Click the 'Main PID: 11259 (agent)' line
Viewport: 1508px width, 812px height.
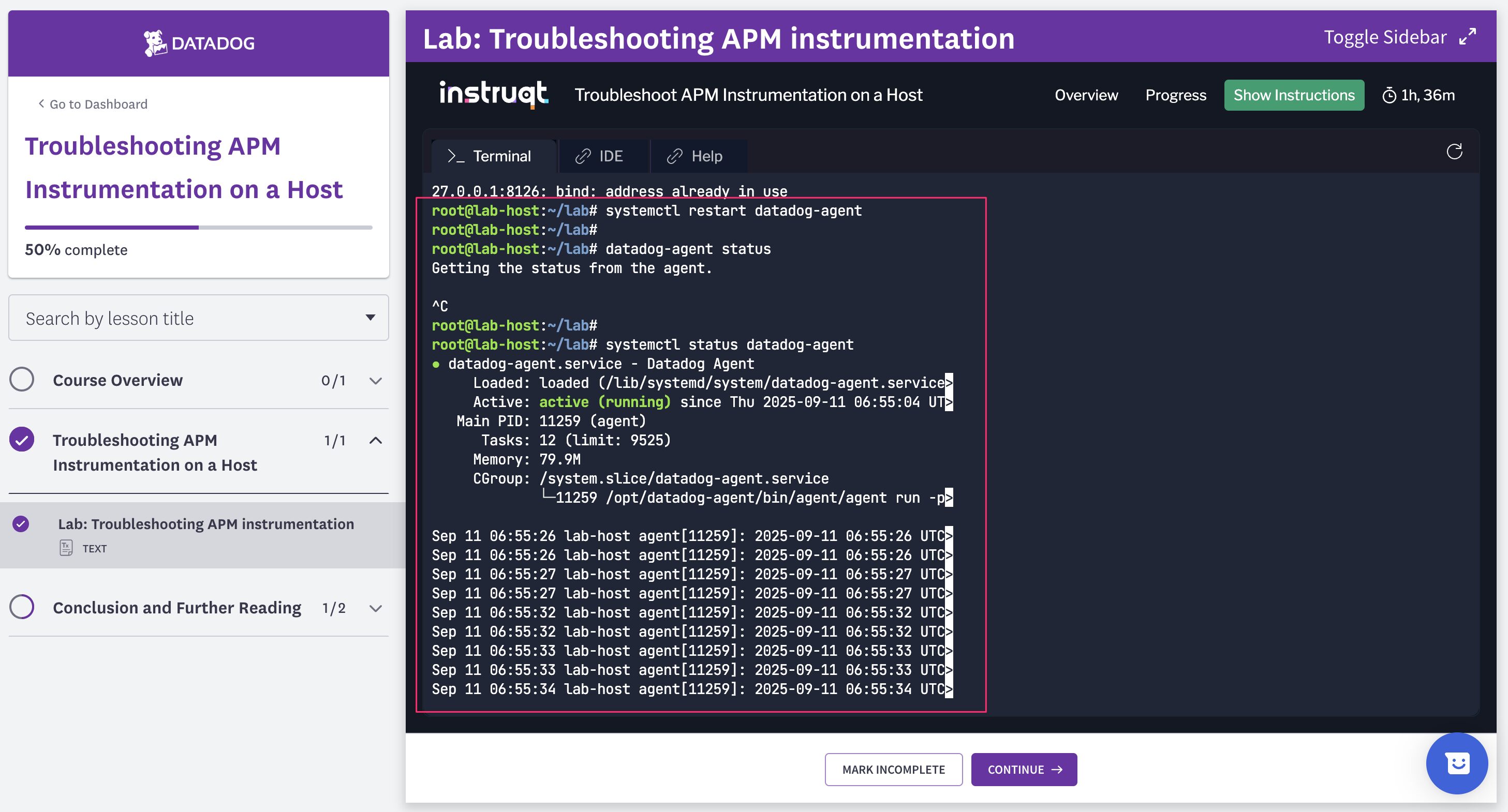tap(551, 421)
